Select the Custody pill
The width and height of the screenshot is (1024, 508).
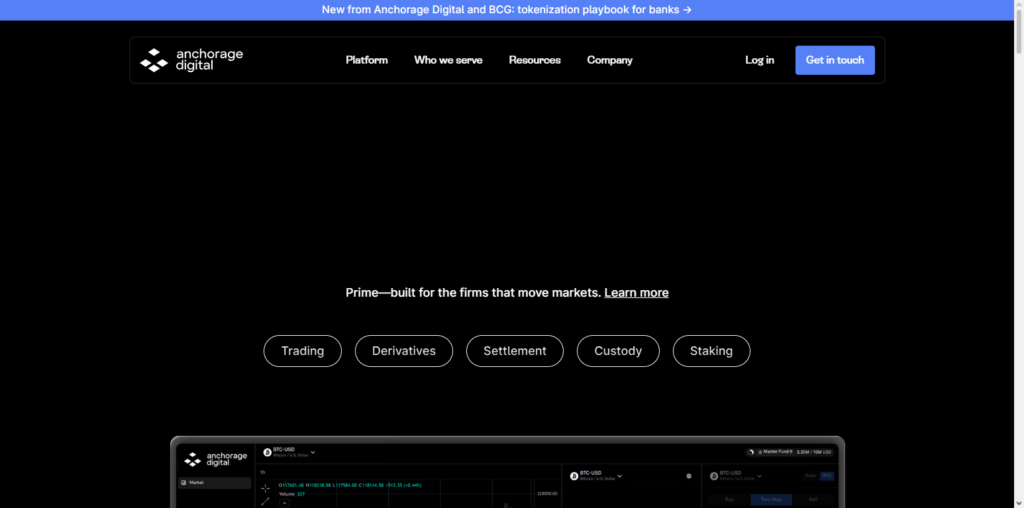[x=618, y=351]
